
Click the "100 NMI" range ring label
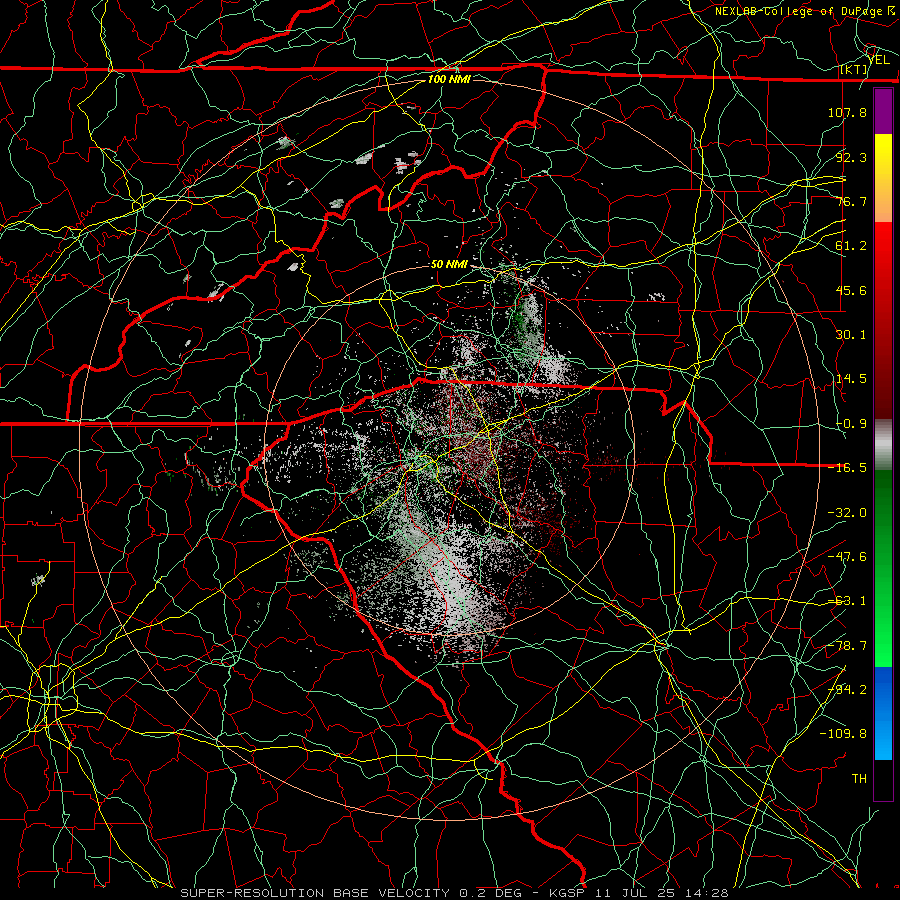(449, 79)
